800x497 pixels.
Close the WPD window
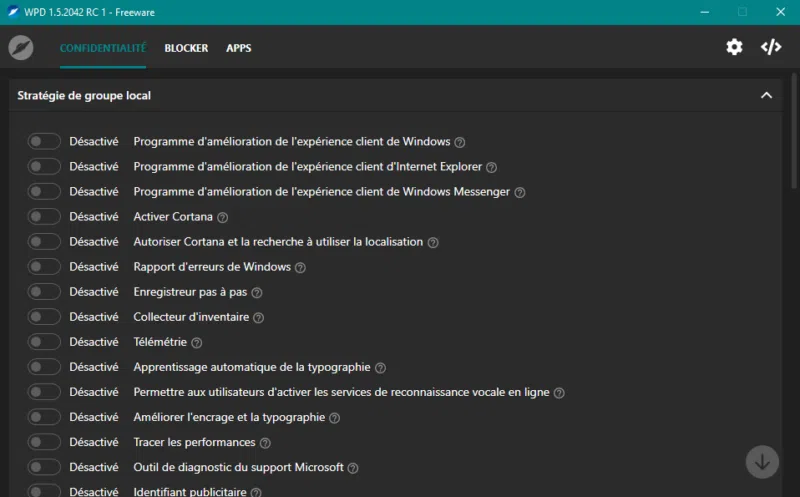click(781, 12)
